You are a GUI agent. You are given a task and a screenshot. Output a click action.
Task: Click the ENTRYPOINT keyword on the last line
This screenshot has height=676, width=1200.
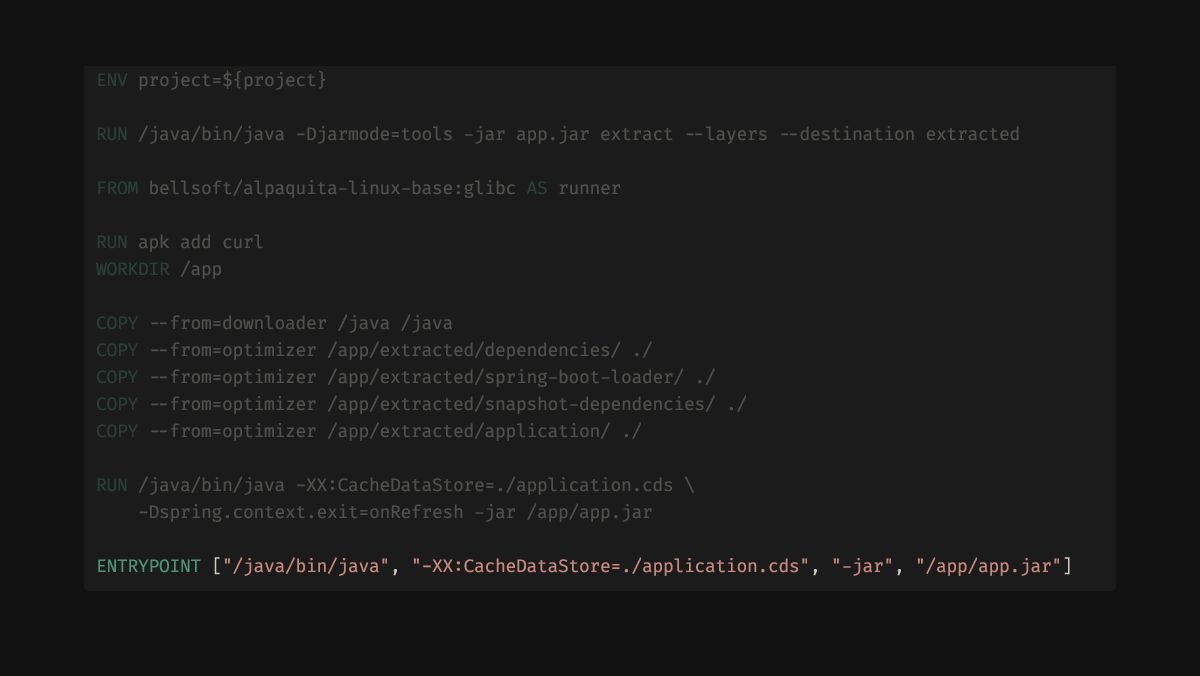pos(148,566)
